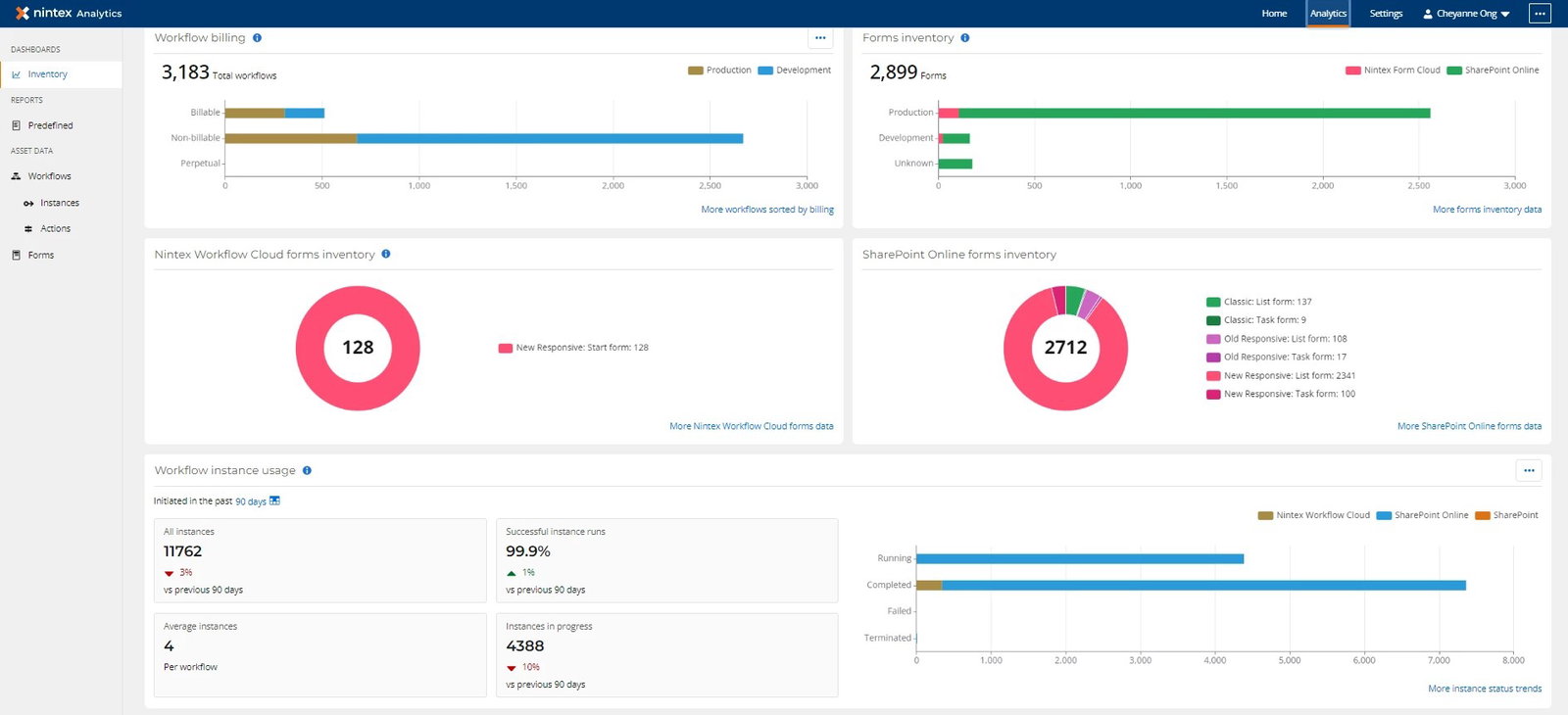This screenshot has height=715, width=1568.
Task: Toggle SharePoint legend in instance usage
Action: (1506, 515)
